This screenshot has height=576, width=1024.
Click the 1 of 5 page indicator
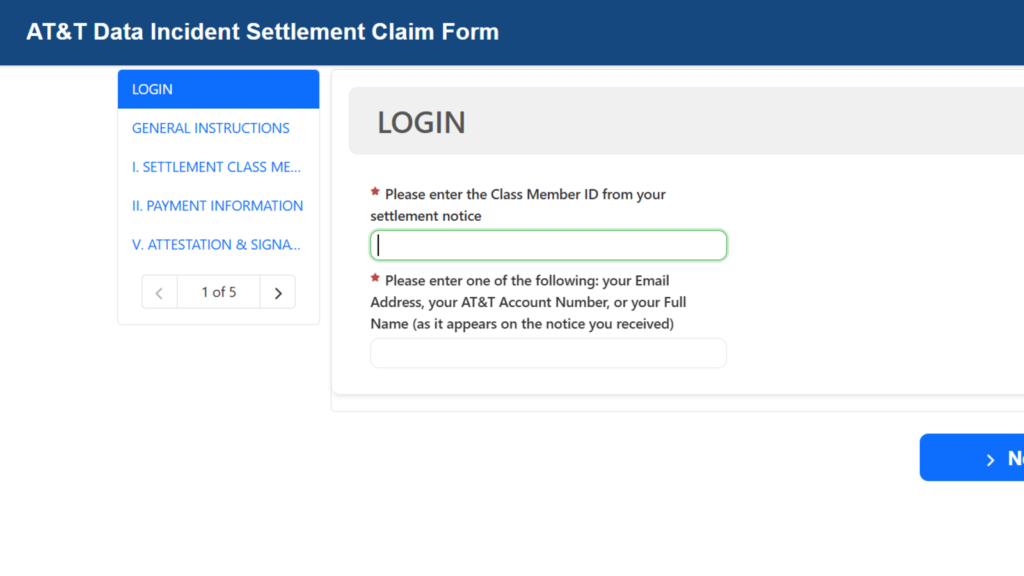(218, 291)
